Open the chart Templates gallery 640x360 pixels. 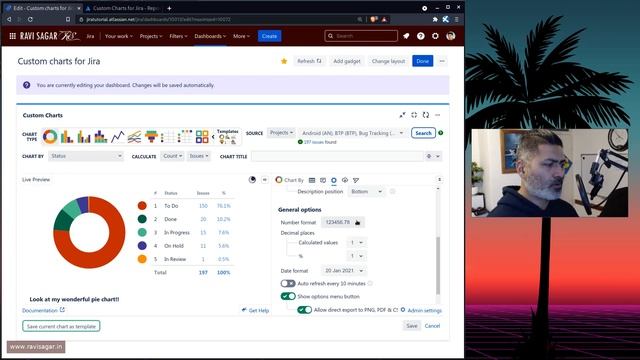(x=227, y=137)
